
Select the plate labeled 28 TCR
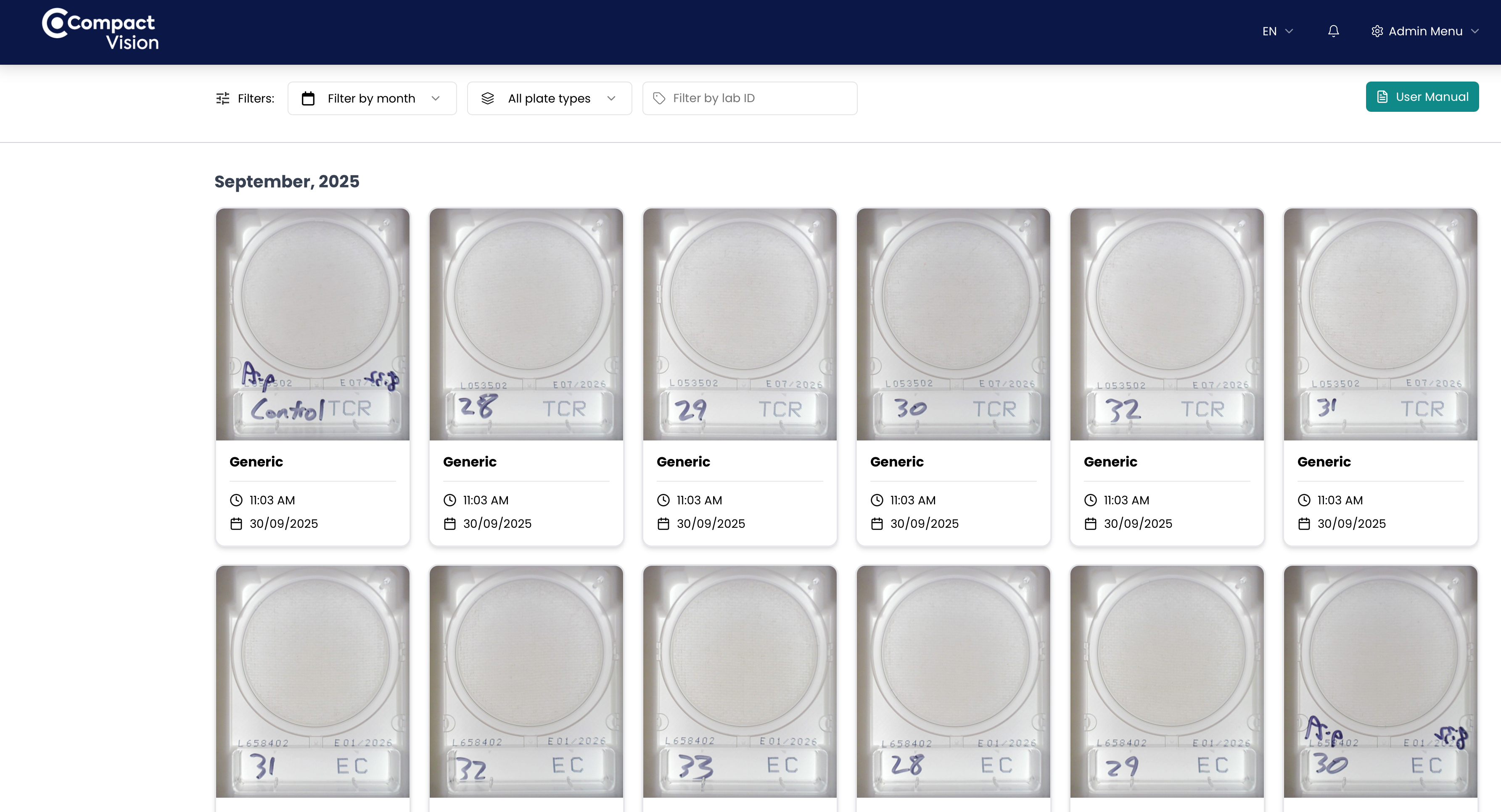(x=526, y=324)
